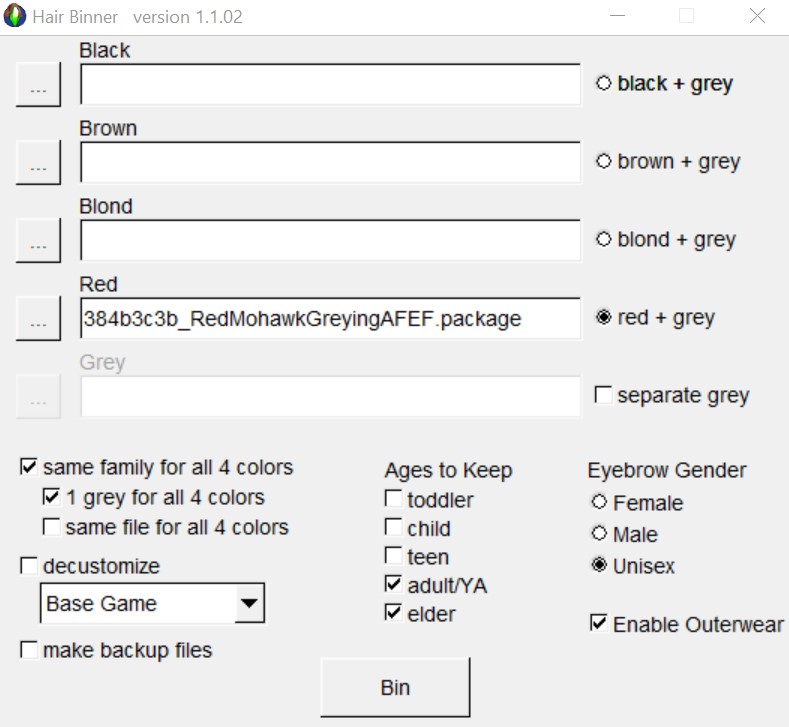
Task: Check the decustomize option
Action: [28, 566]
